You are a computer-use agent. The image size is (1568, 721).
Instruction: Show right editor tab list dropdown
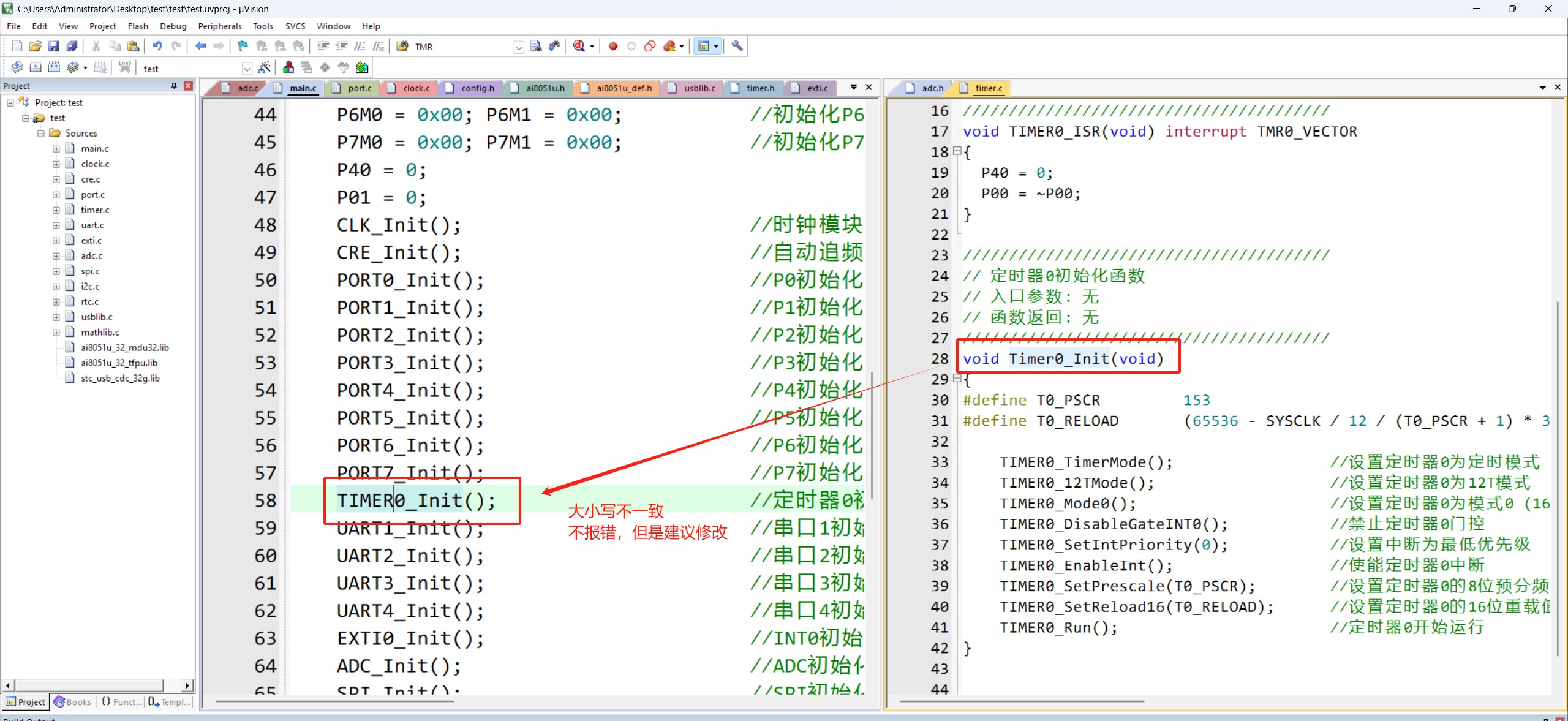tap(1542, 88)
